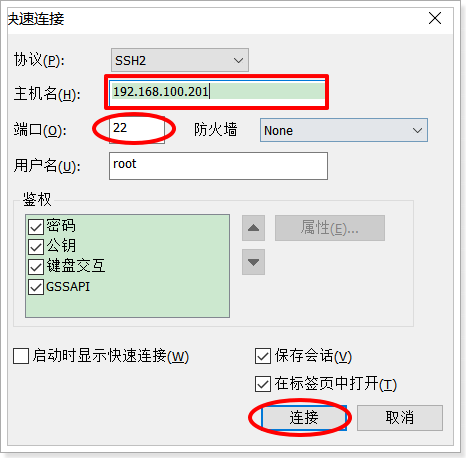The width and height of the screenshot is (466, 458).
Task: Click the move-up arrow in the authentication list
Action: pos(253,228)
